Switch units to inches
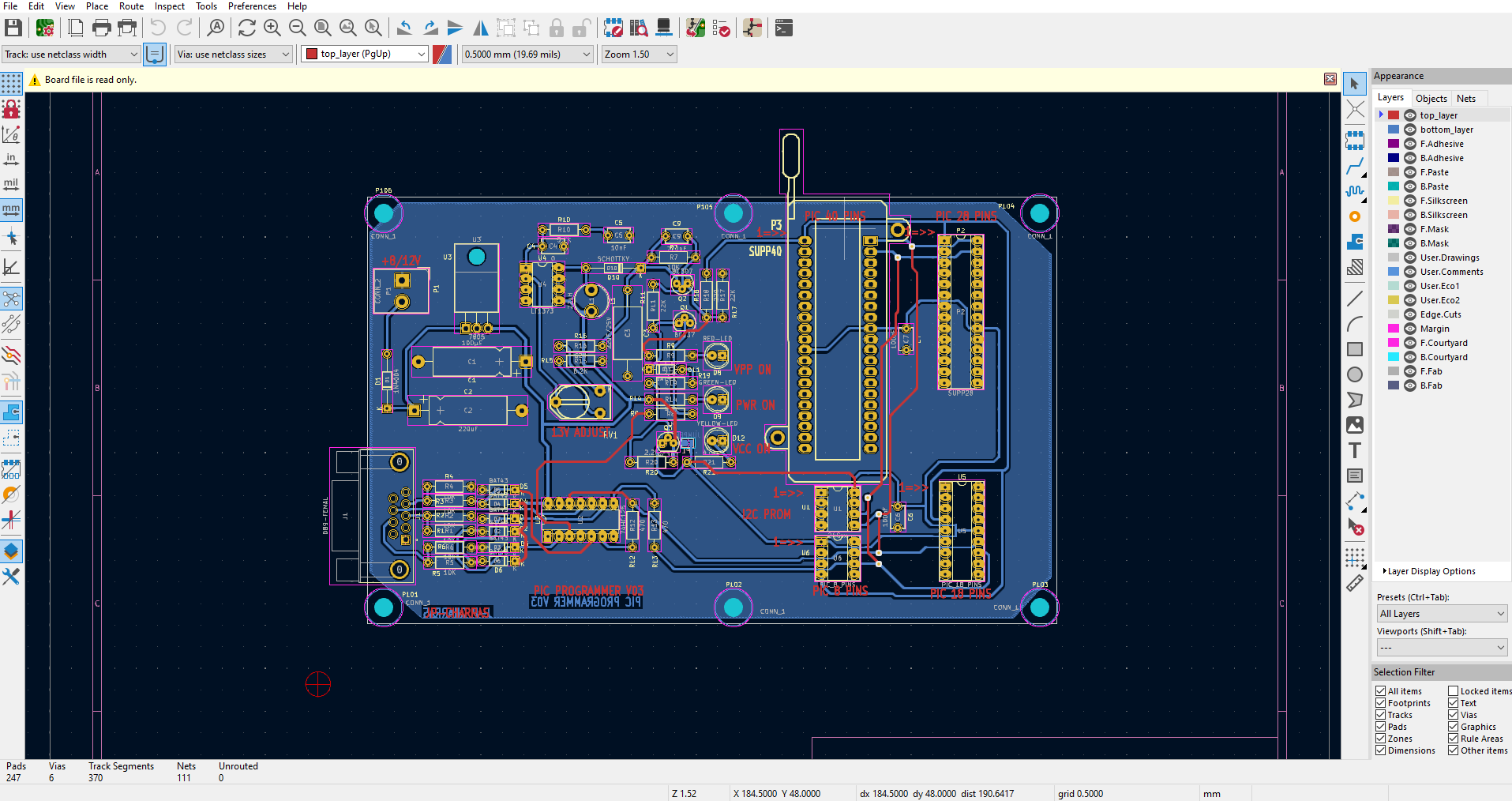Viewport: 1512px width, 801px height. (11, 160)
